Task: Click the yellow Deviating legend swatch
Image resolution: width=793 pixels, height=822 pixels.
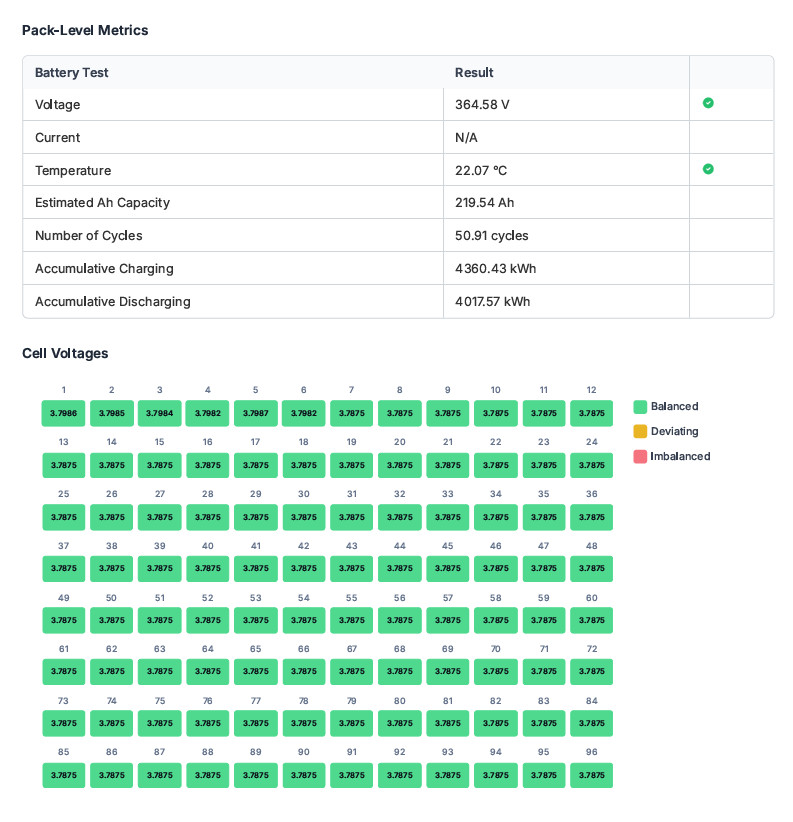Action: click(x=640, y=432)
